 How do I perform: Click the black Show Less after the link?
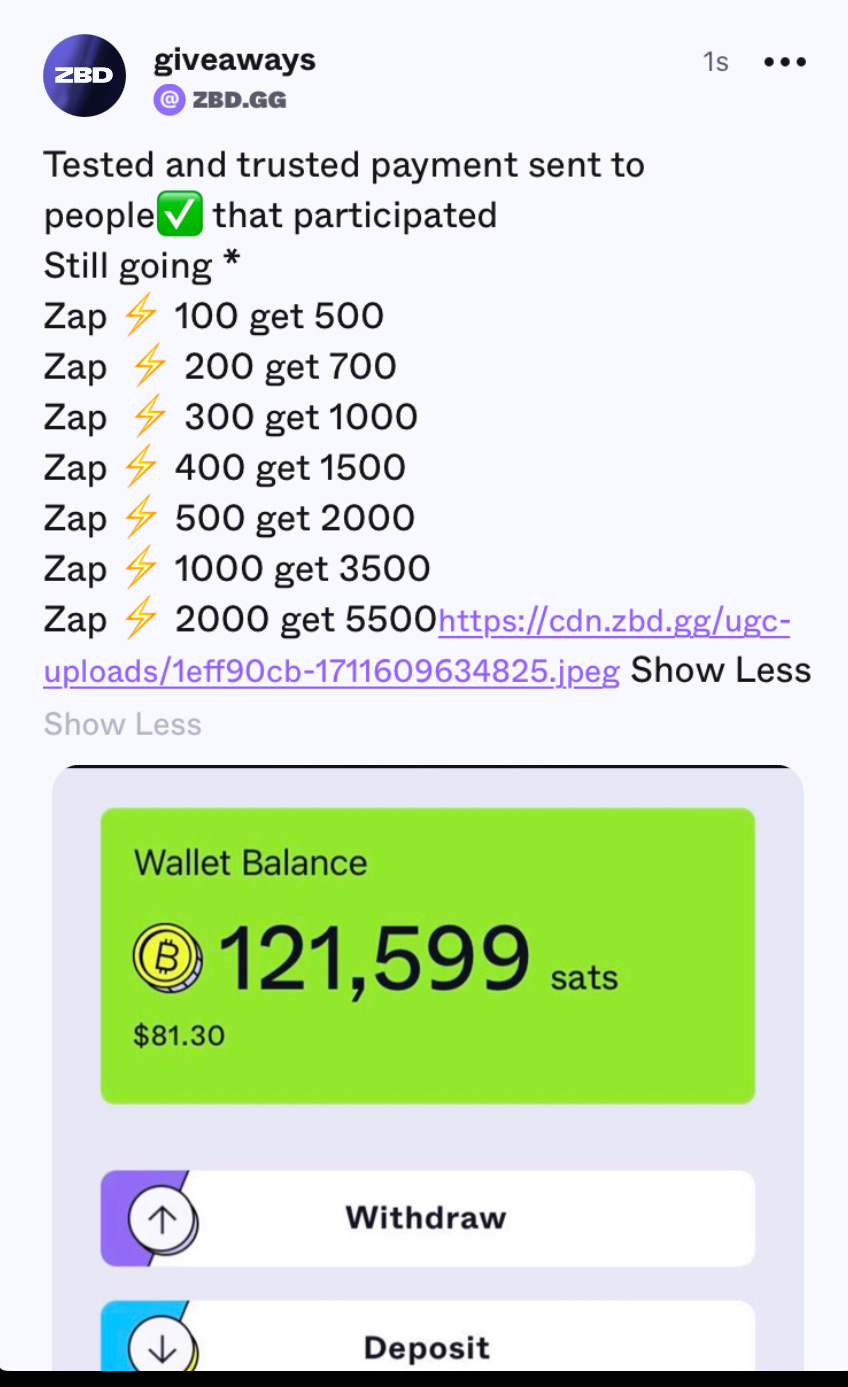720,669
